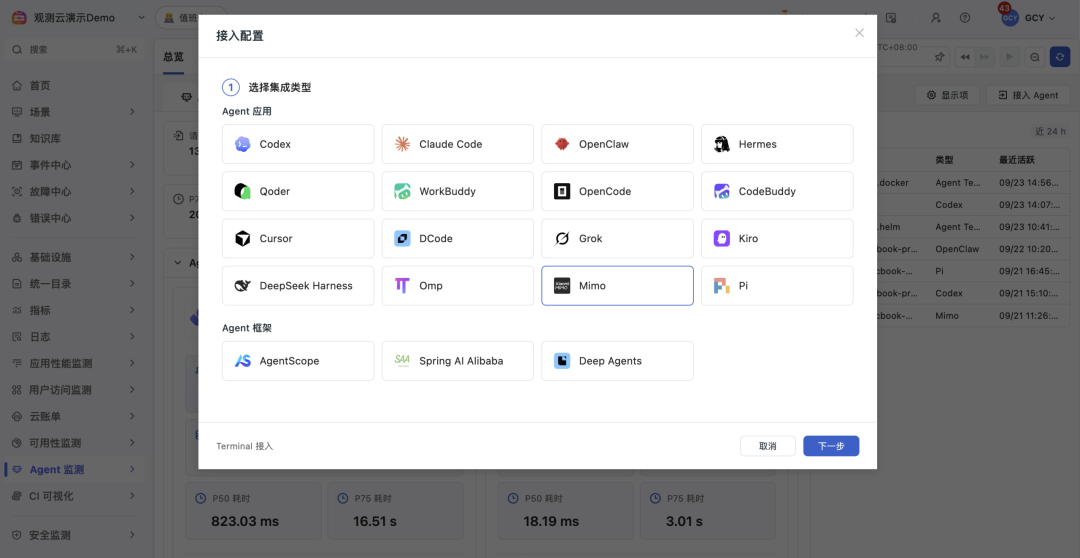Open the help question-mark icon

click(965, 18)
